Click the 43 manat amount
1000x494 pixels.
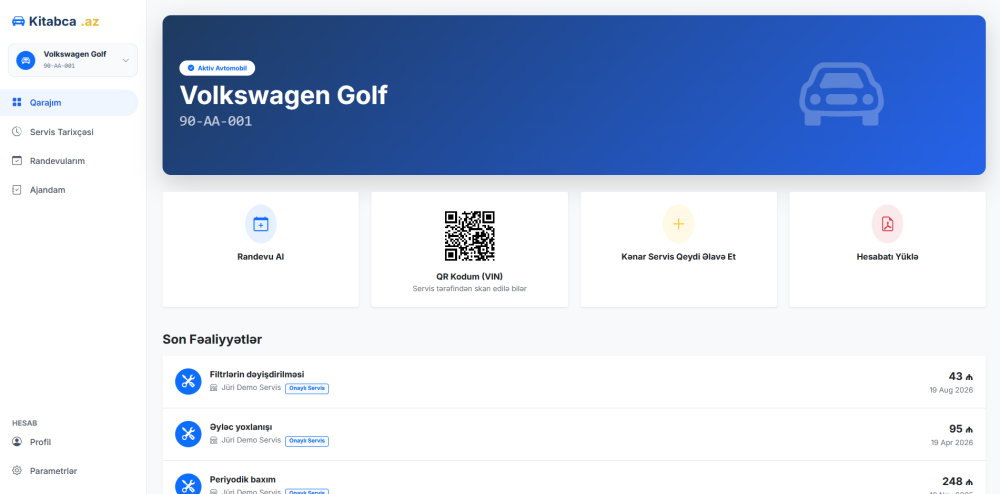coord(960,376)
